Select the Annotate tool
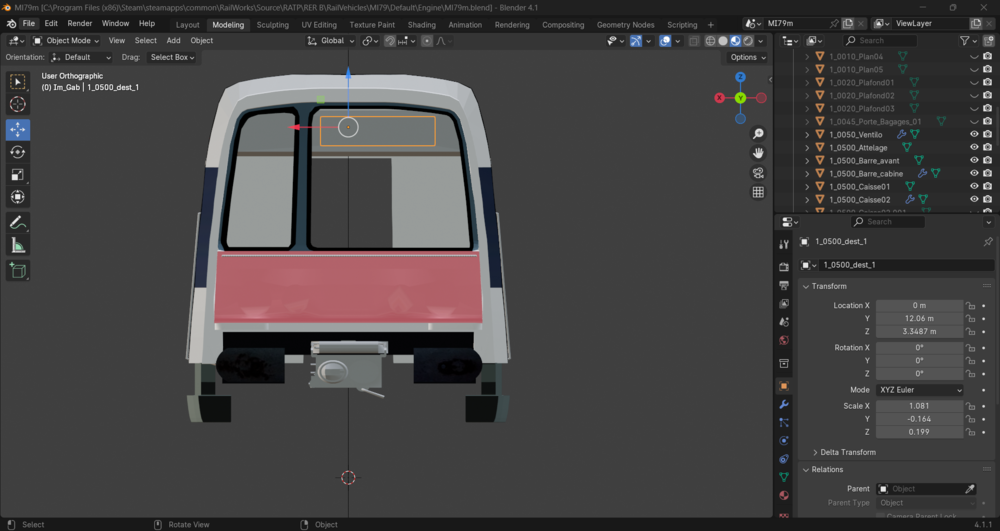1000x531 pixels. (x=17, y=222)
